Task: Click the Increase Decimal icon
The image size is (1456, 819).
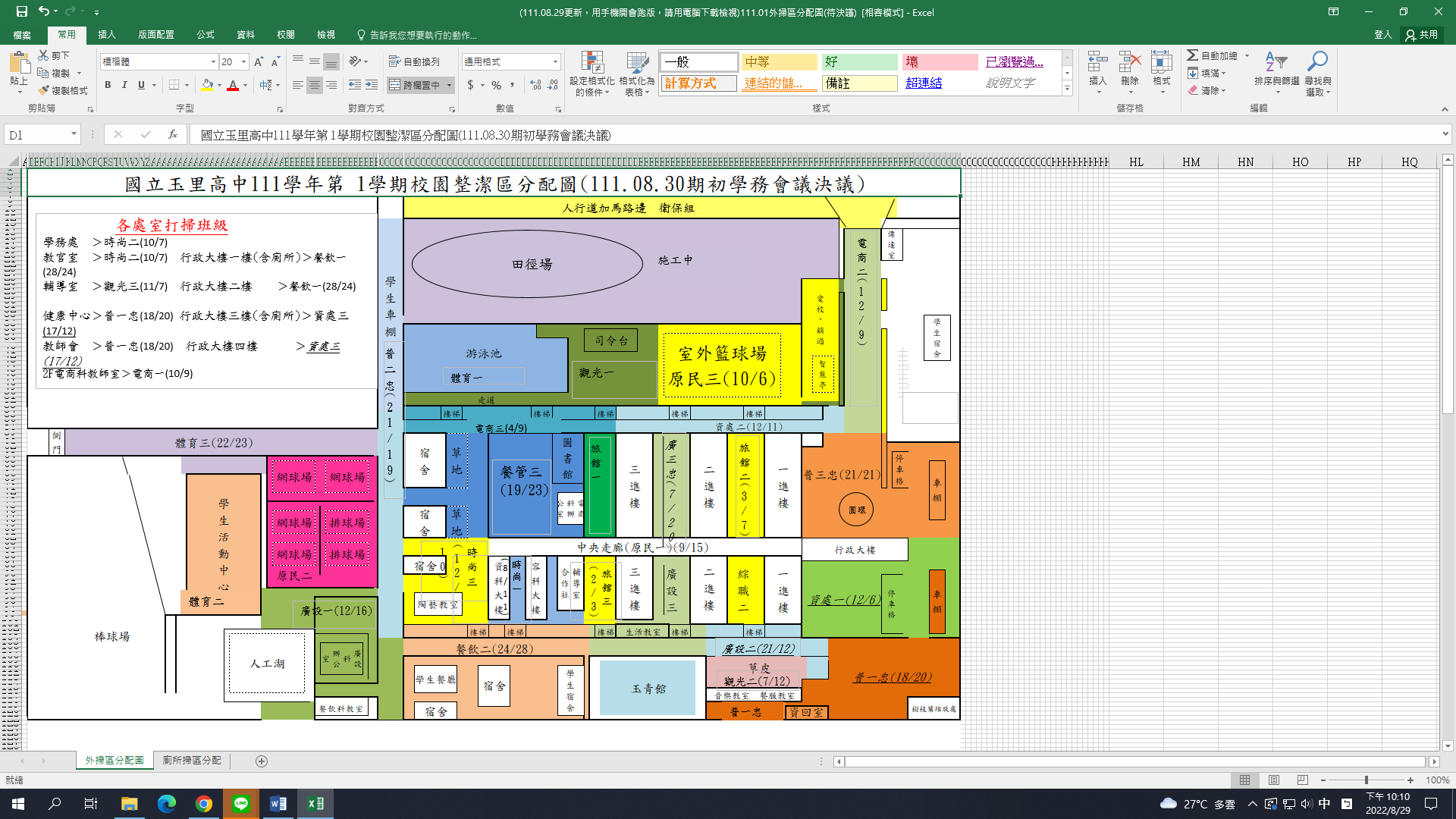Action: (x=535, y=85)
